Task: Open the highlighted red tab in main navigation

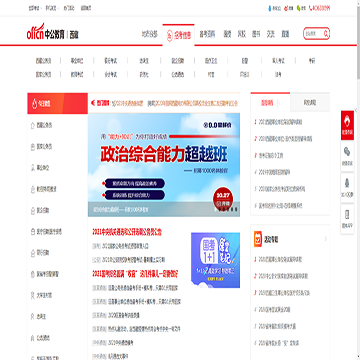Action: [178, 34]
